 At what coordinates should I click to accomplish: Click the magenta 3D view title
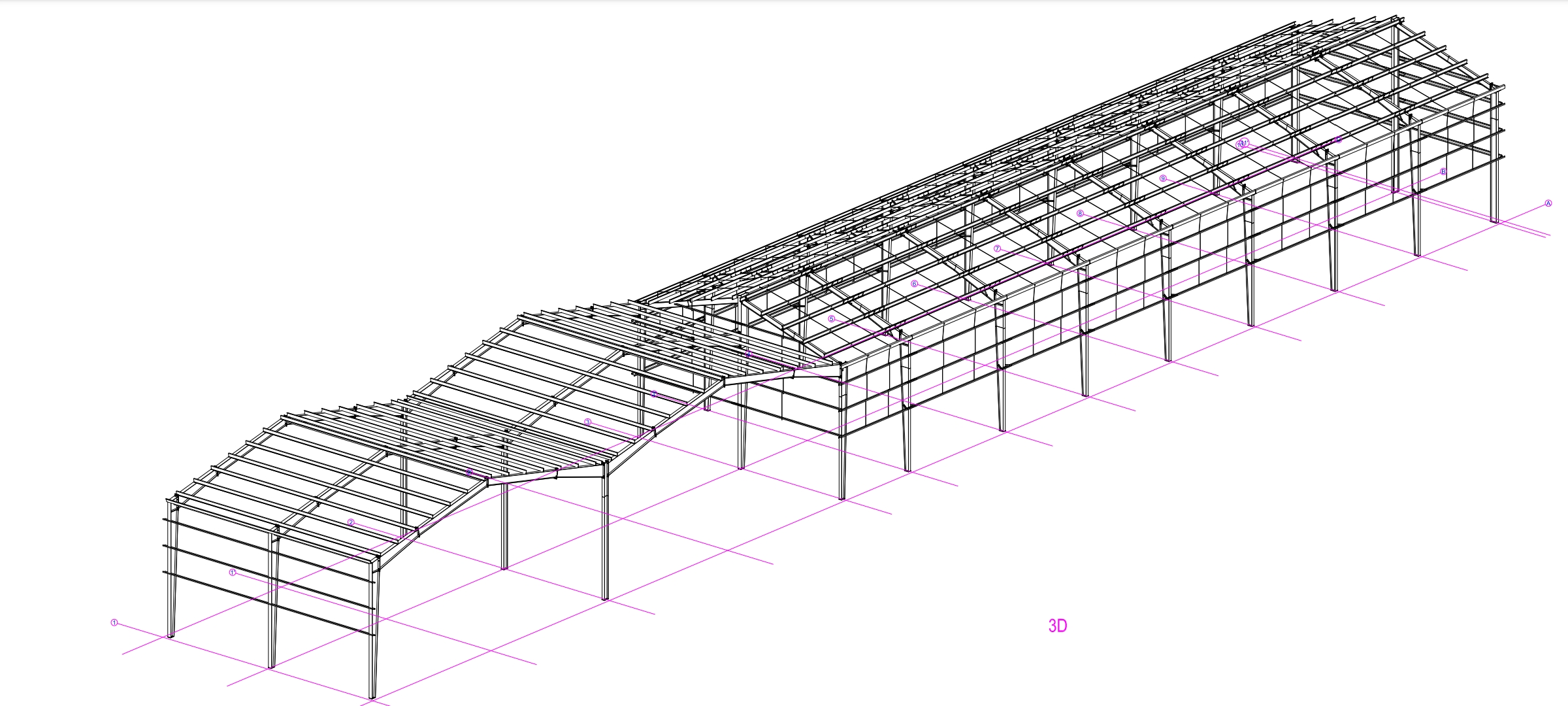(x=1058, y=626)
